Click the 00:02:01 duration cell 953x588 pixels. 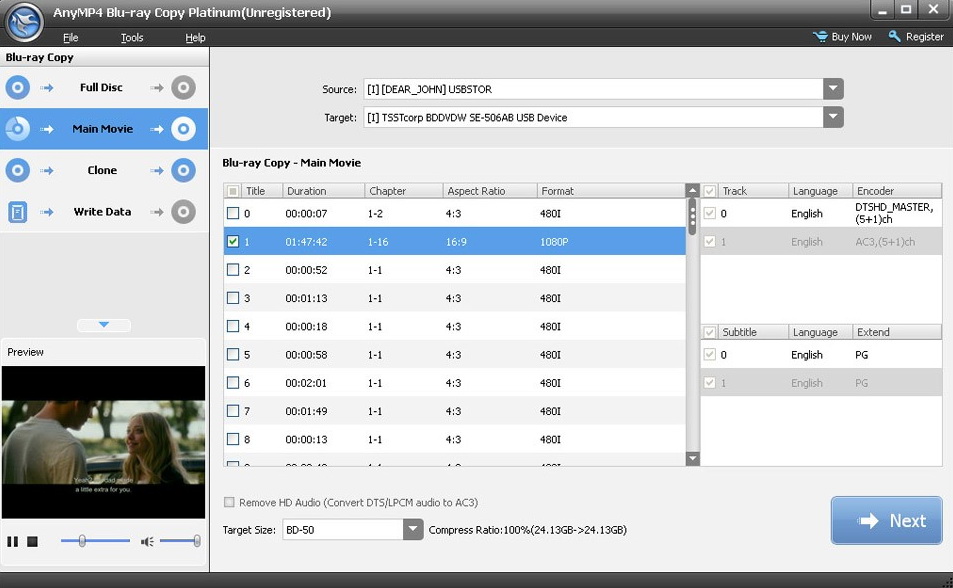coord(306,383)
